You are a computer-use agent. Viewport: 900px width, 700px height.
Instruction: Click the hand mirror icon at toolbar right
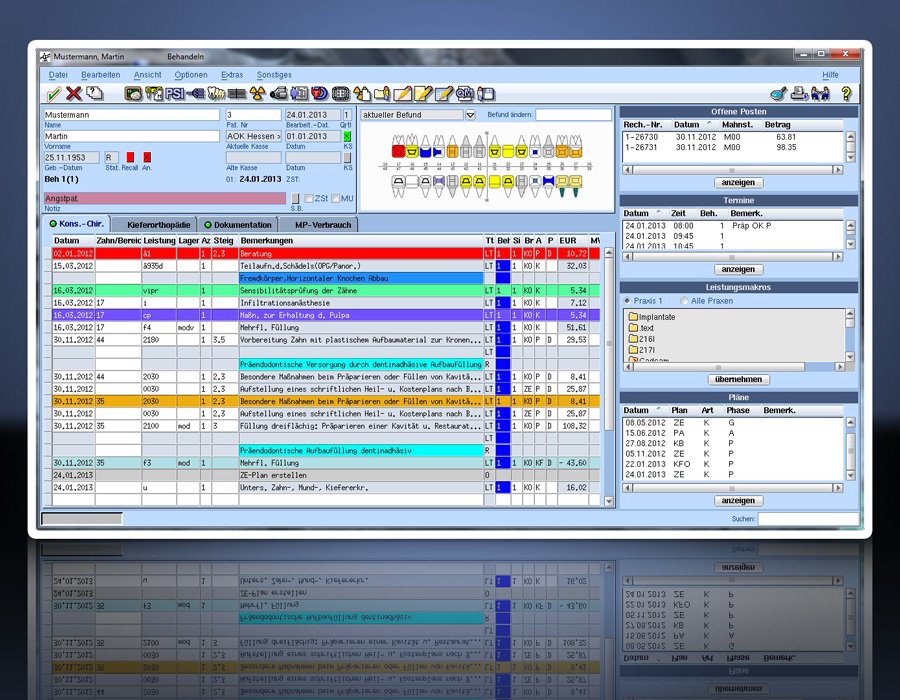coord(778,94)
